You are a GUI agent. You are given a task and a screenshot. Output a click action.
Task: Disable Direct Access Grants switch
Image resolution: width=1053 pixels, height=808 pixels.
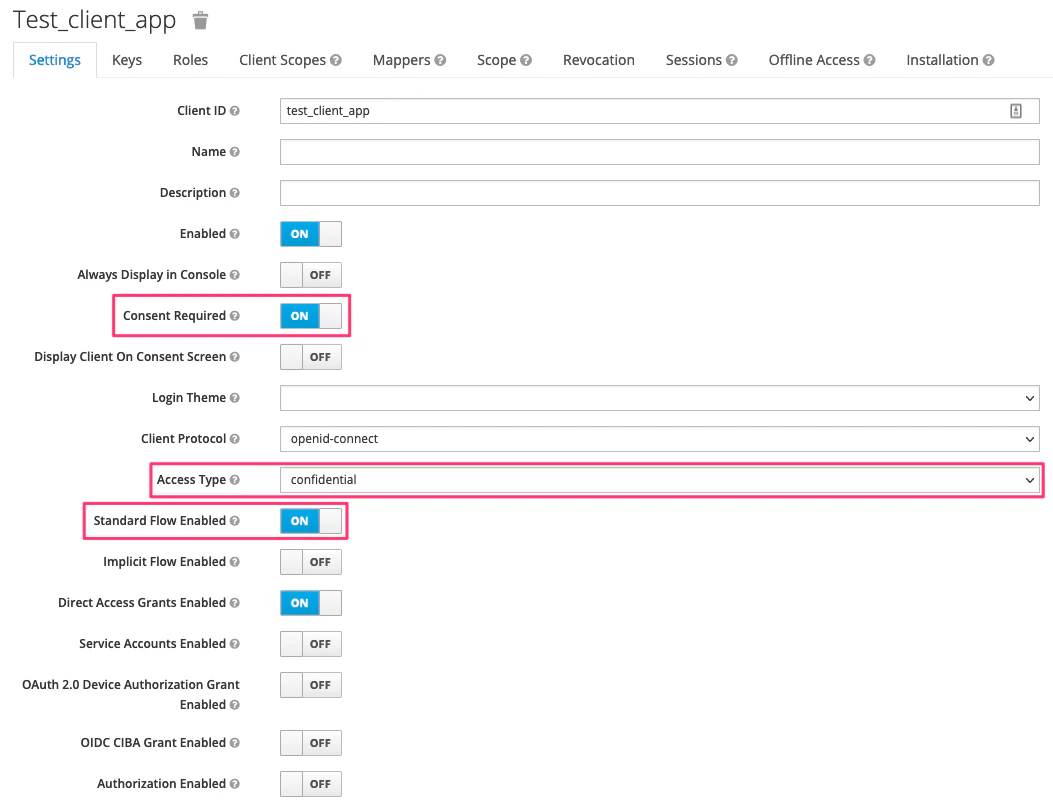[x=311, y=602]
